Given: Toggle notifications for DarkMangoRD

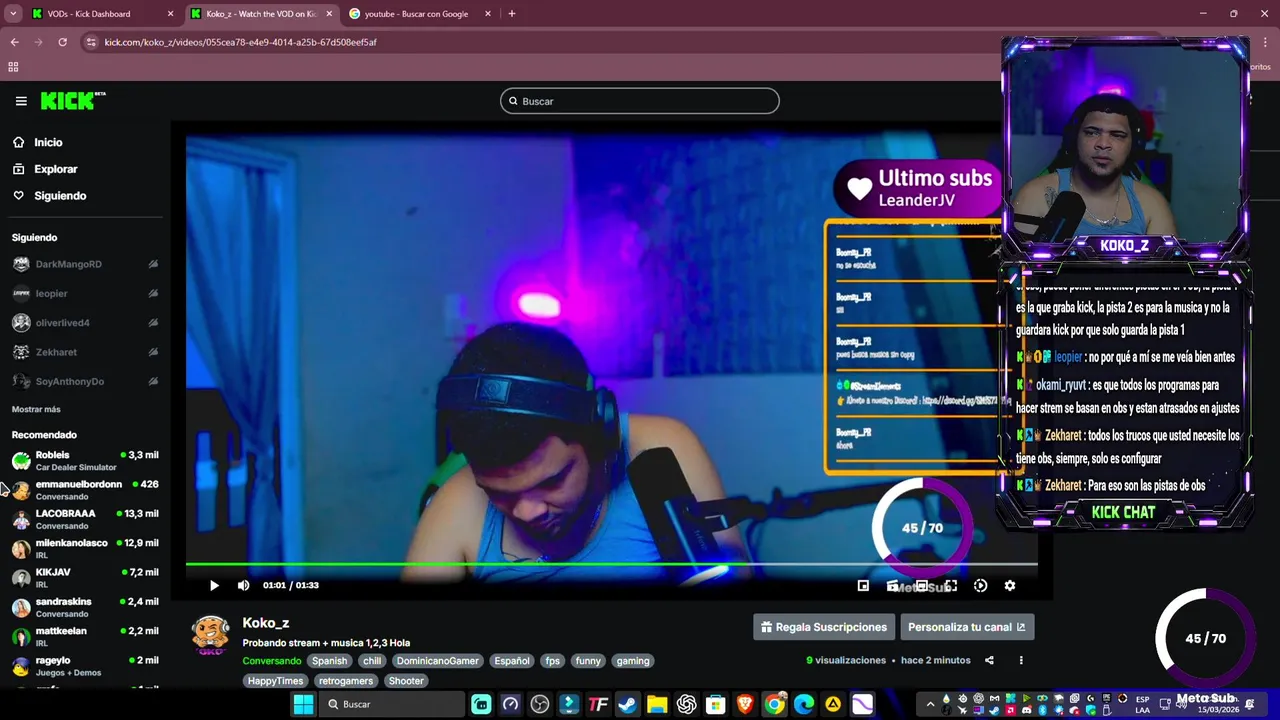Looking at the screenshot, I should tap(153, 264).
